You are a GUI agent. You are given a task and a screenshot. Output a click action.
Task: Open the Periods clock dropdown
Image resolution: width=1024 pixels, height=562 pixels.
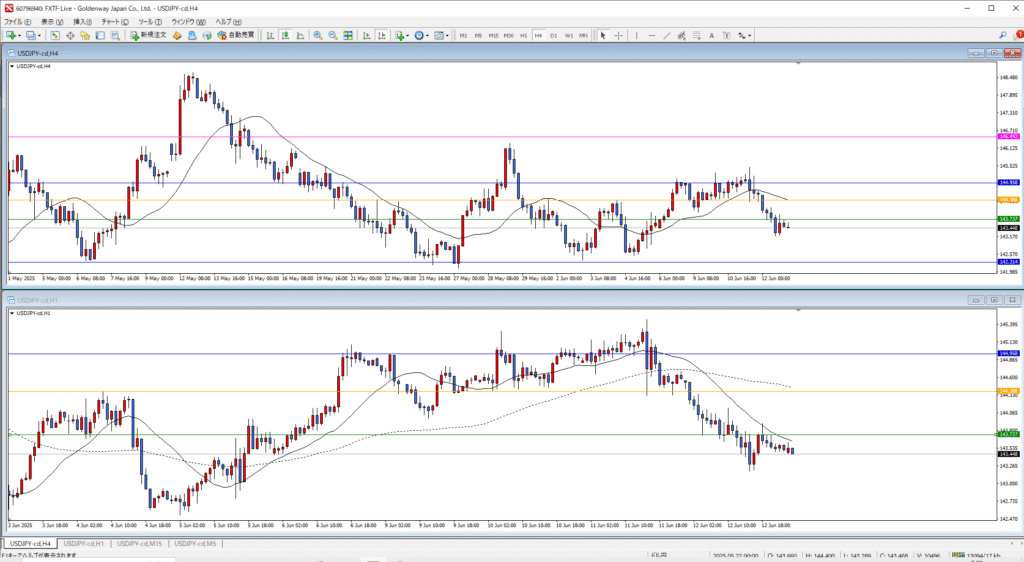click(421, 35)
